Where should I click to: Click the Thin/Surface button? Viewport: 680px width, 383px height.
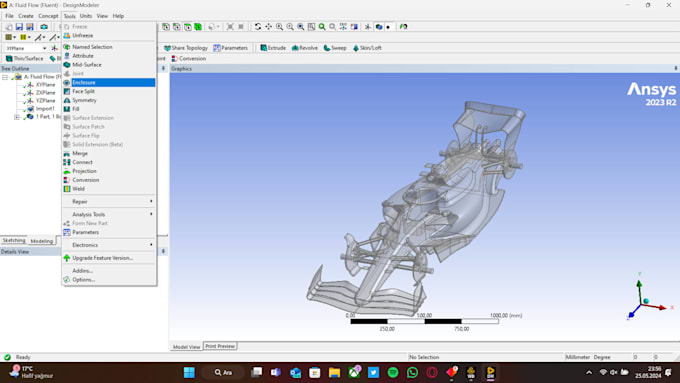tap(24, 59)
